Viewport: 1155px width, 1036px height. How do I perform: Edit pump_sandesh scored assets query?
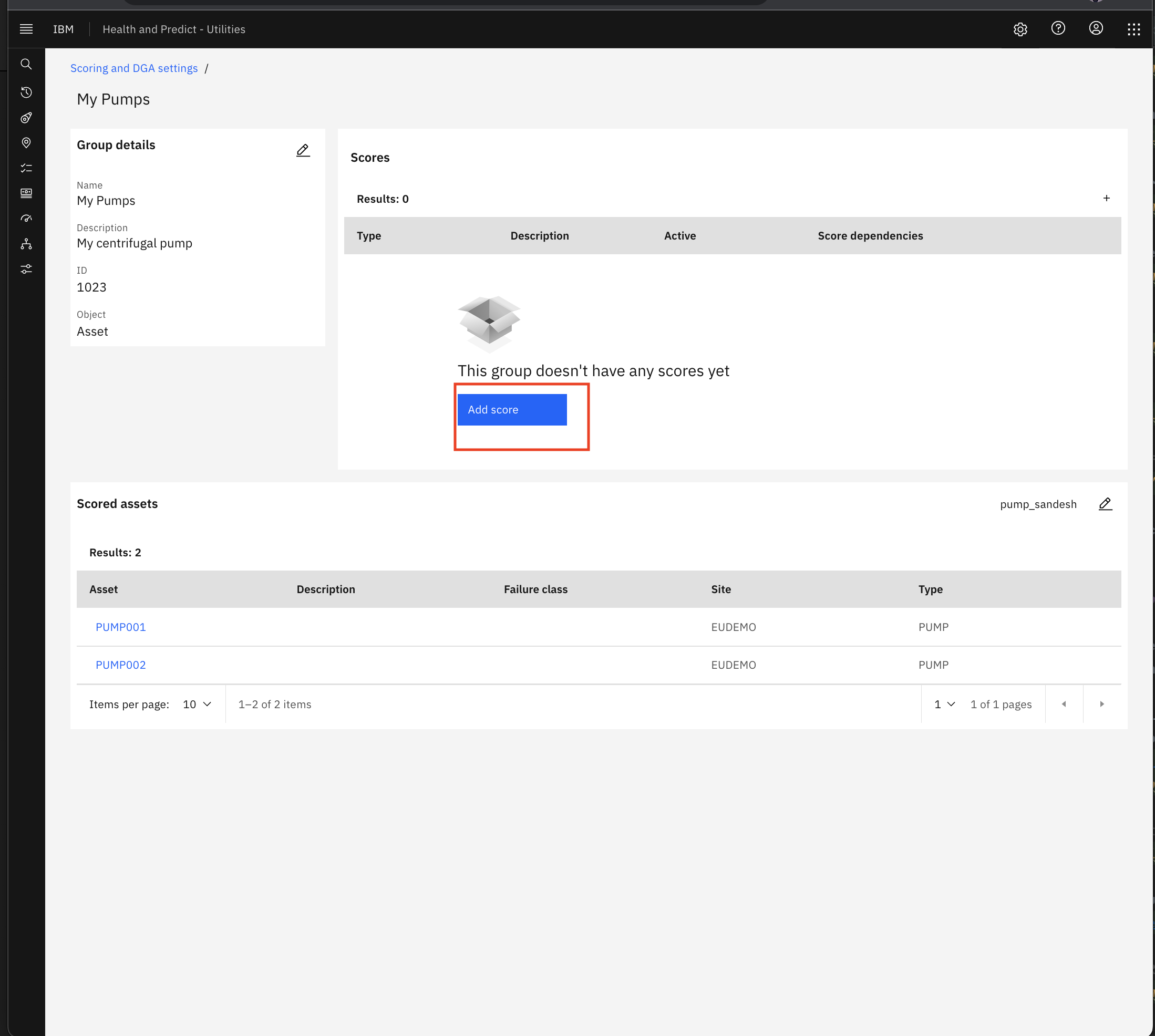tap(1105, 504)
